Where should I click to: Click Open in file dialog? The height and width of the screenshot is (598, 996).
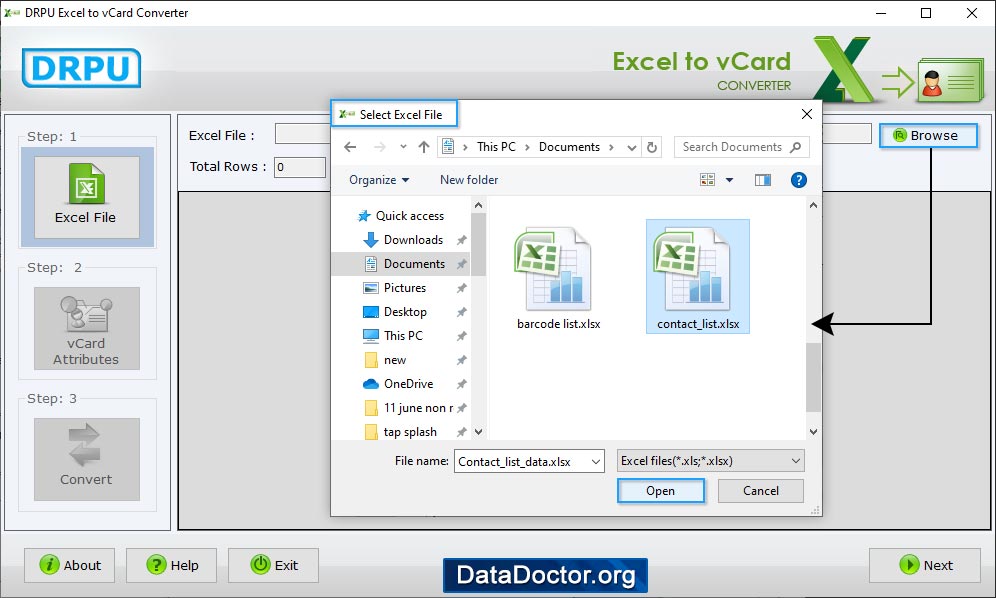[661, 491]
